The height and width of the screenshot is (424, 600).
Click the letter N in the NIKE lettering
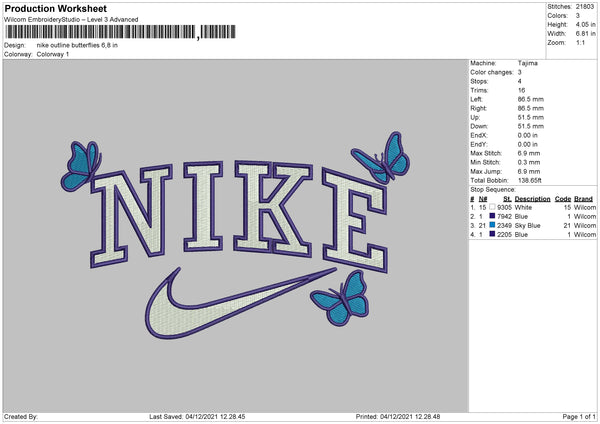coord(131,216)
